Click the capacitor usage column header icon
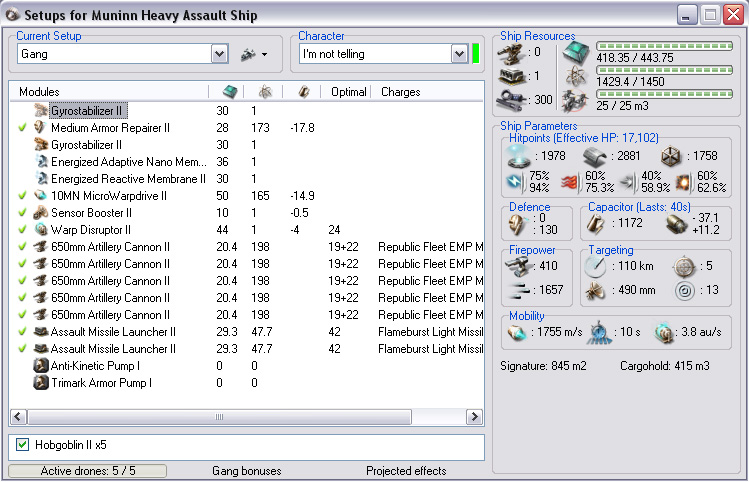 coord(303,91)
